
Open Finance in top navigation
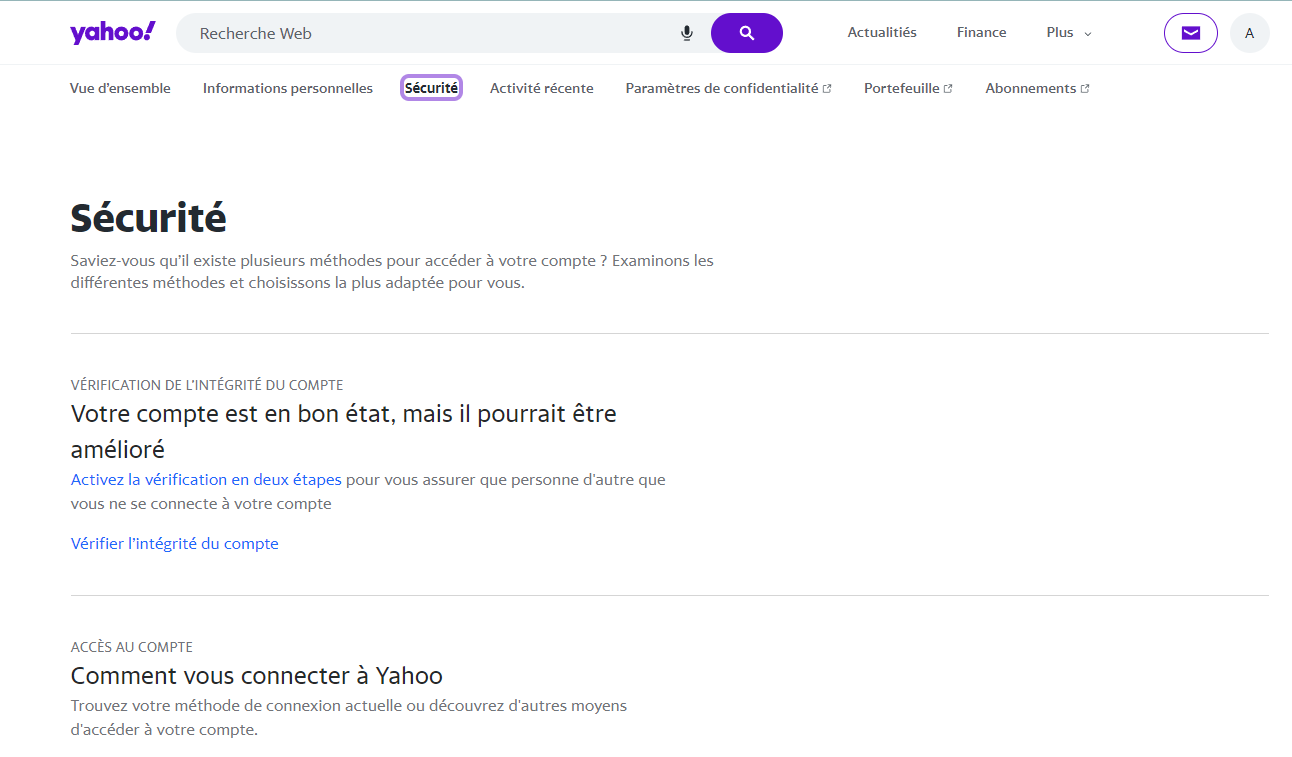(982, 33)
